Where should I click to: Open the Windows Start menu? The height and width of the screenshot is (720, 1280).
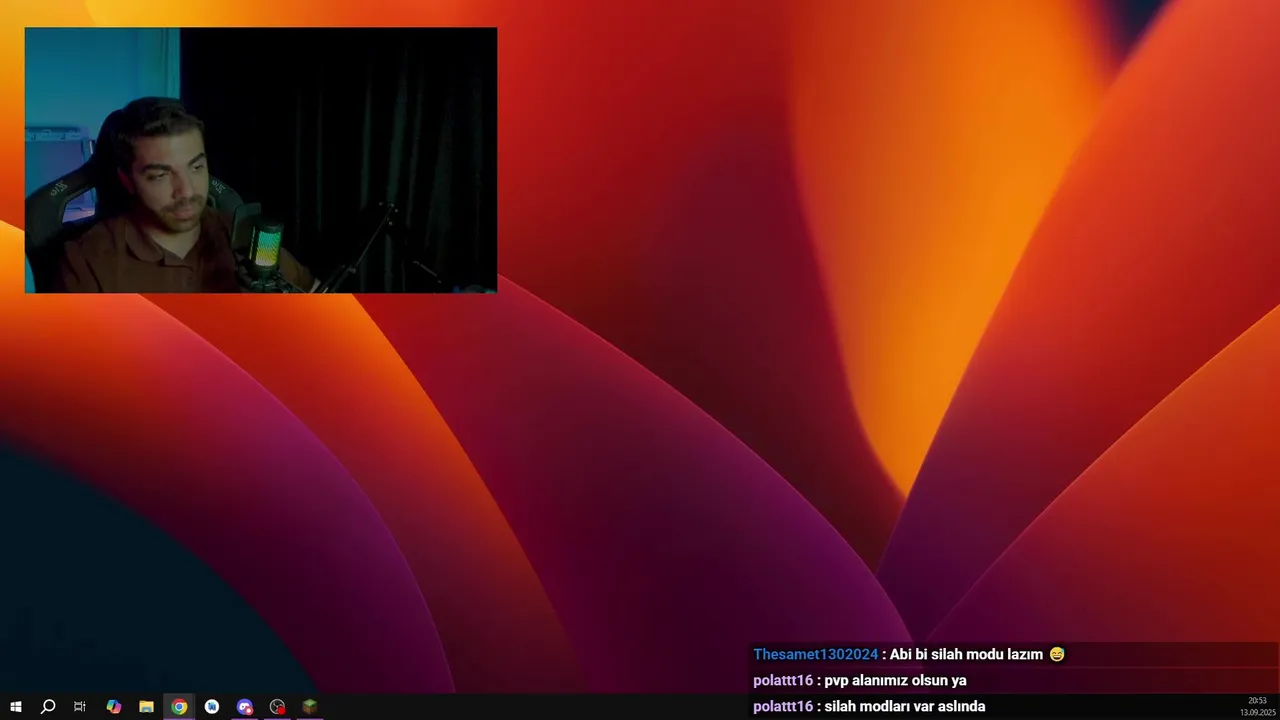(x=15, y=707)
